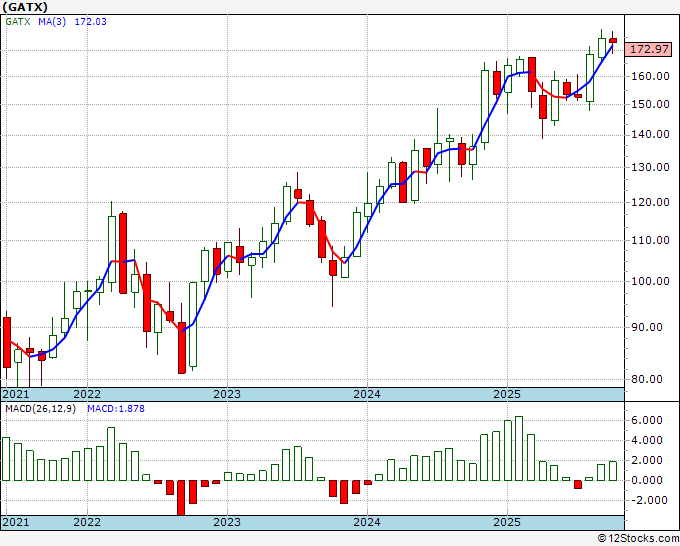The height and width of the screenshot is (546, 680).
Task: Select the green GATX legend label
Action: coord(18,21)
